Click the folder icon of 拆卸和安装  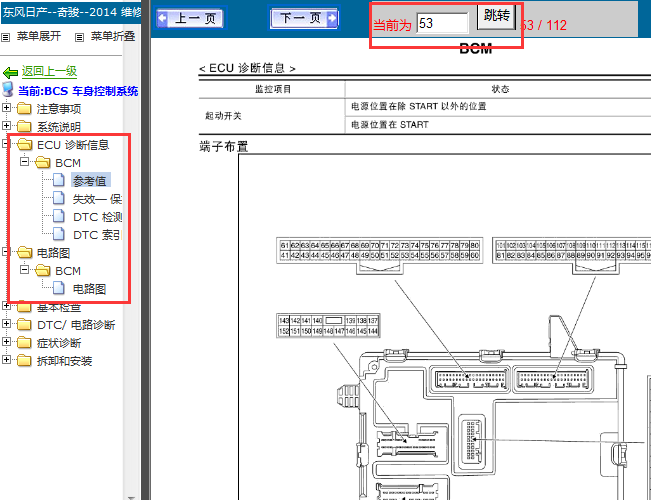tap(24, 360)
